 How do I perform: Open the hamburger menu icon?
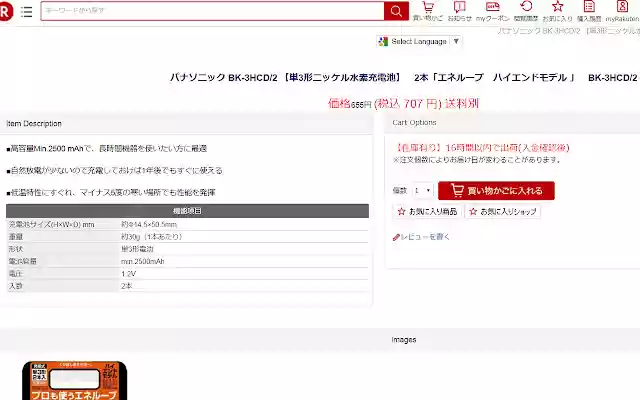[27, 11]
